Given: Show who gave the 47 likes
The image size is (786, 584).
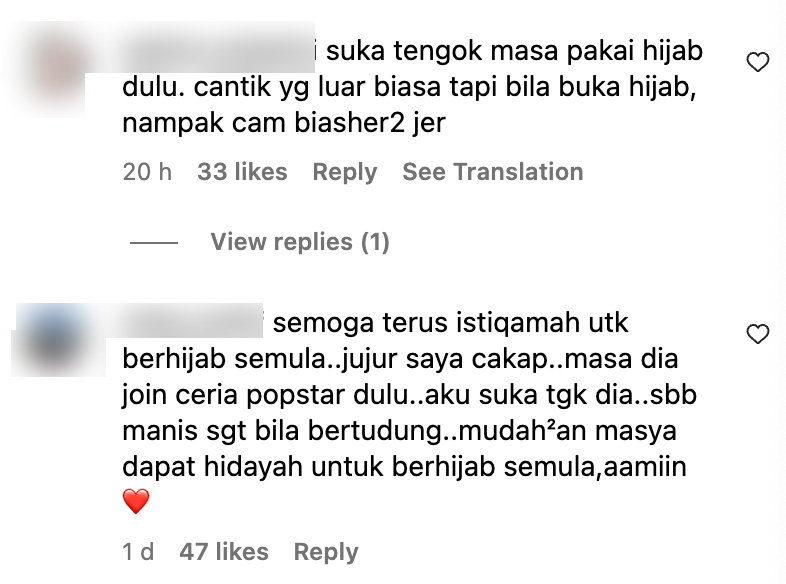Looking at the screenshot, I should [224, 552].
